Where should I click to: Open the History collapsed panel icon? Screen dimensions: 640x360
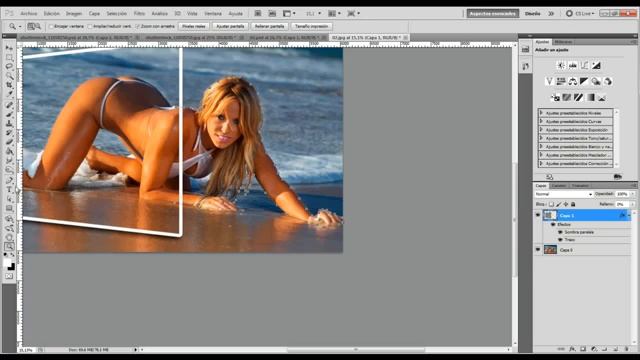[525, 66]
